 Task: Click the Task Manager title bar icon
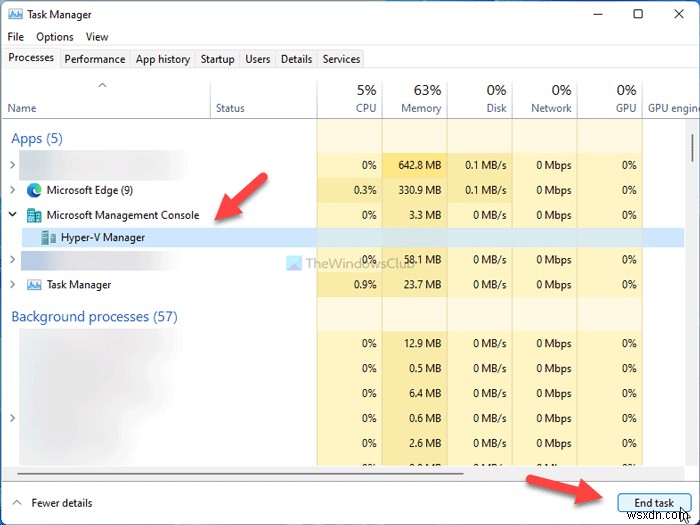[x=15, y=14]
